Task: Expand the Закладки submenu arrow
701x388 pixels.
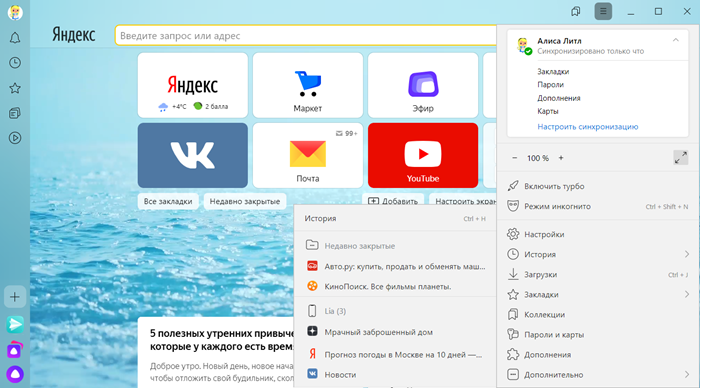Action: coord(687,295)
